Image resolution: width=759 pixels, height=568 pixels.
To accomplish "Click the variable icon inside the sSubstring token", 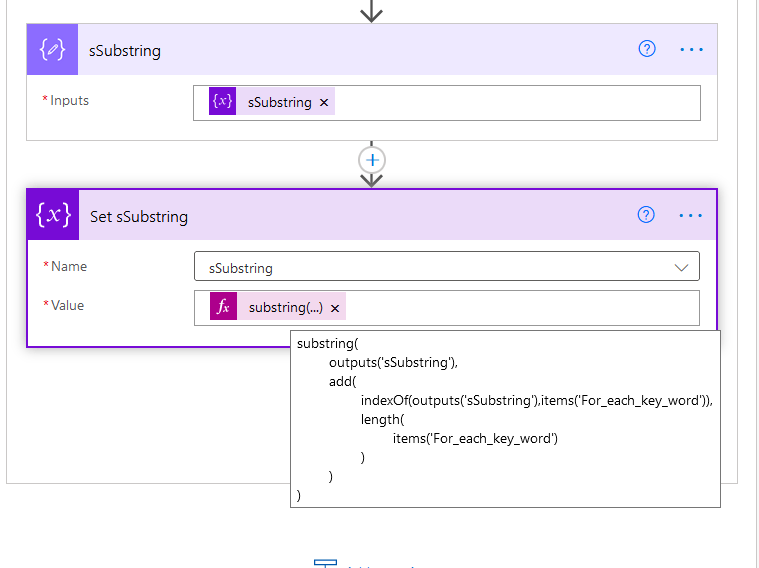I will point(223,102).
